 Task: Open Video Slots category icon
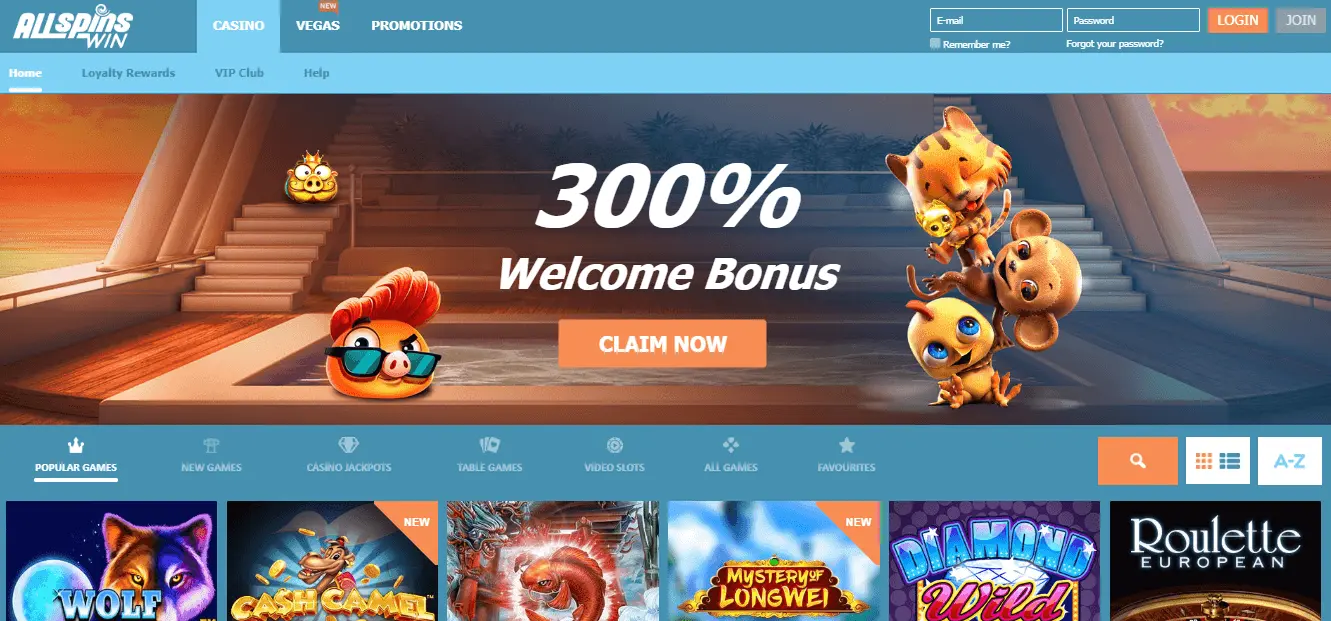tap(614, 445)
